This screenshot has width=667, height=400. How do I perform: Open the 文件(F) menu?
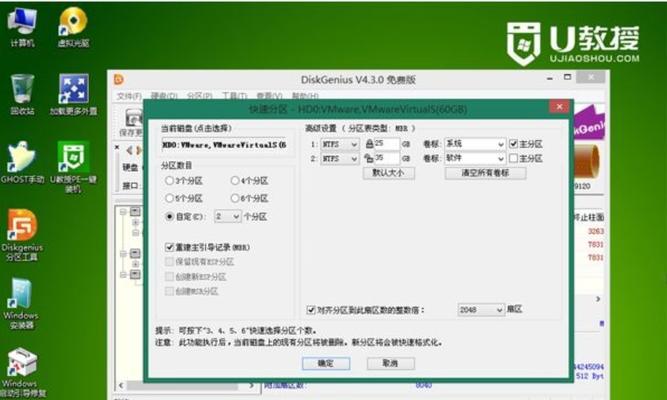tap(129, 96)
